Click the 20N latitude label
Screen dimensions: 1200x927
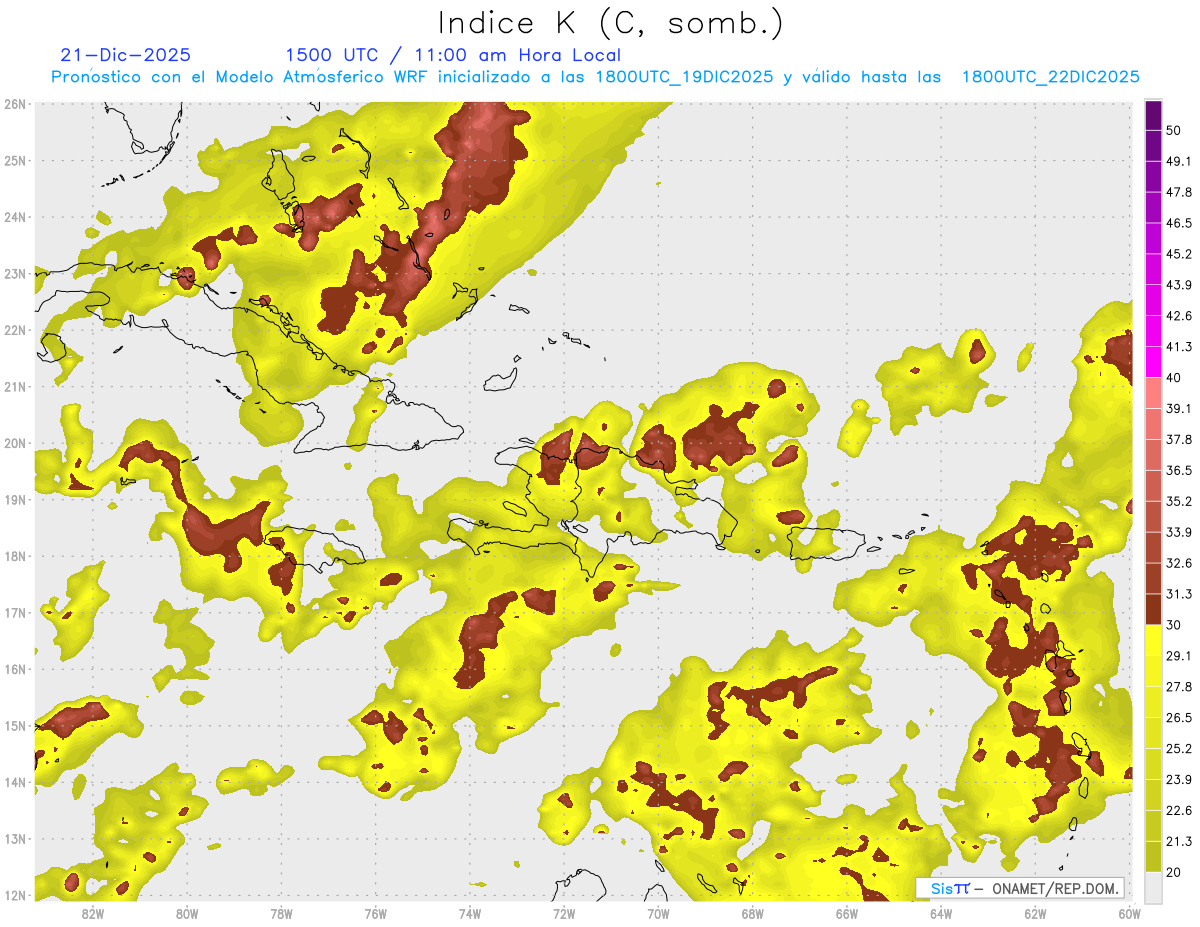pos(16,443)
